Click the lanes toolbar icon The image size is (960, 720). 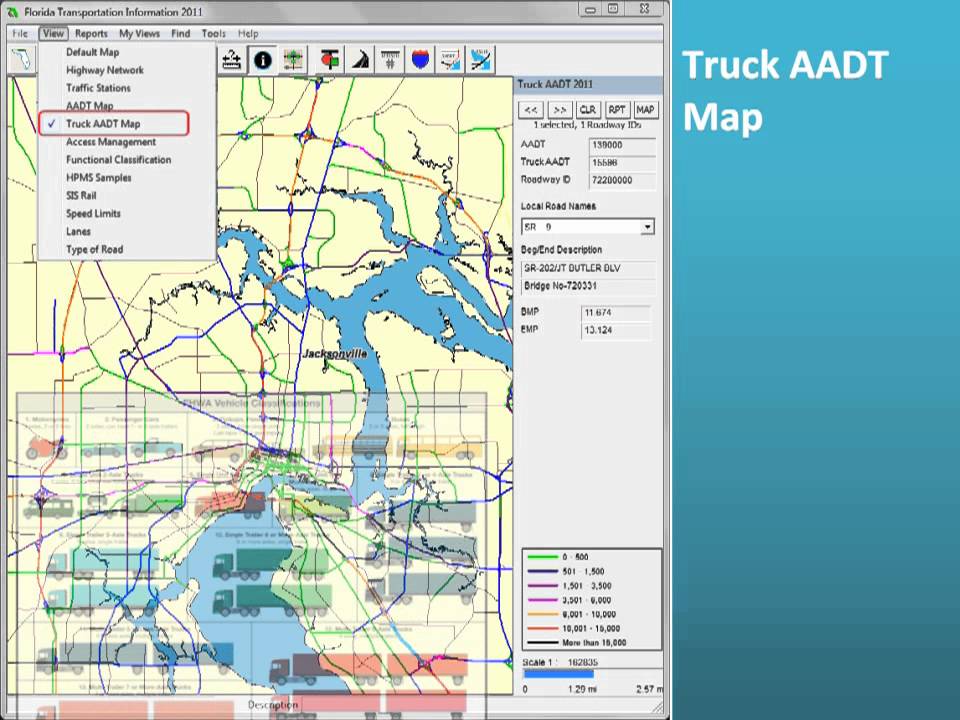coord(390,60)
